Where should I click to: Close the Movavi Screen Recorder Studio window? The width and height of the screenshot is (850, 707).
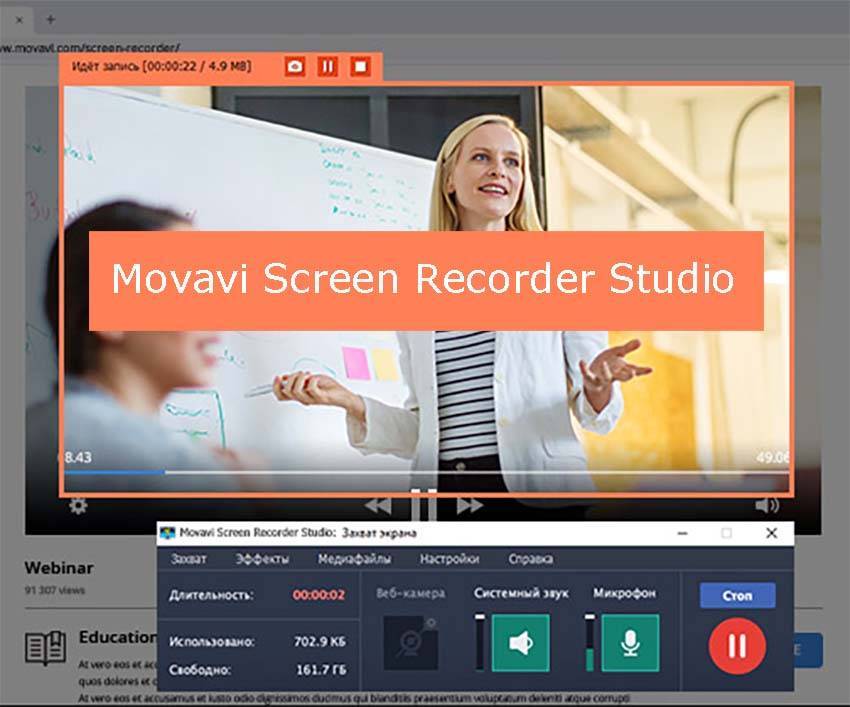771,534
